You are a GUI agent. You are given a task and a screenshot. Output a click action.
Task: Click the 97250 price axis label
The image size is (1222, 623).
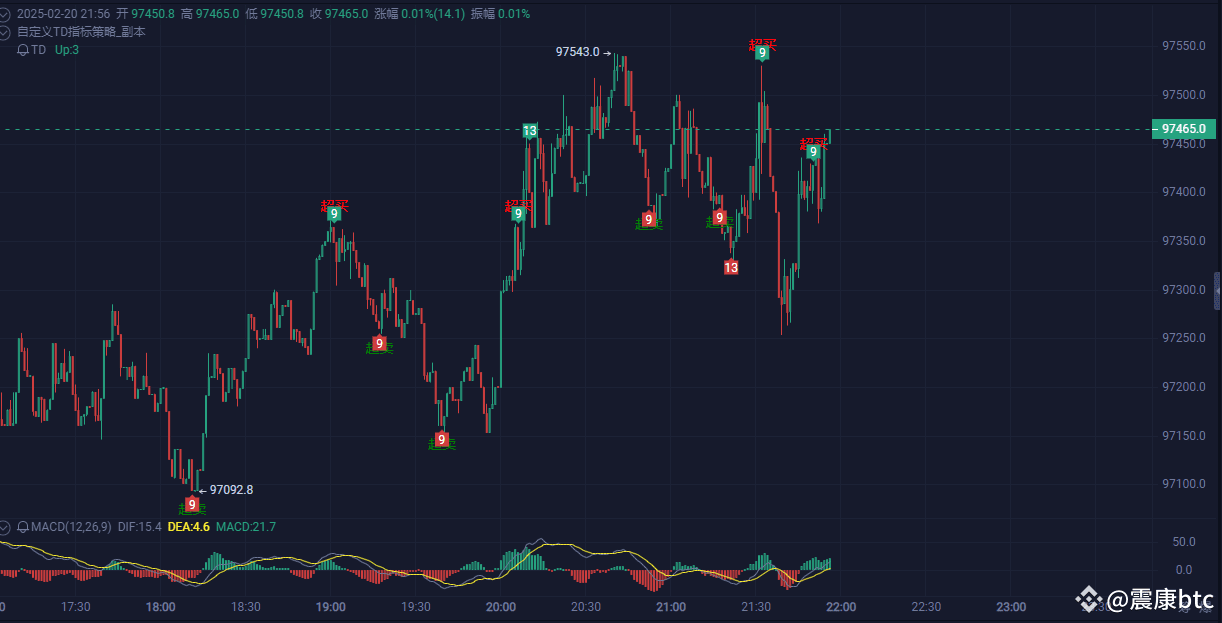[x=1183, y=338]
